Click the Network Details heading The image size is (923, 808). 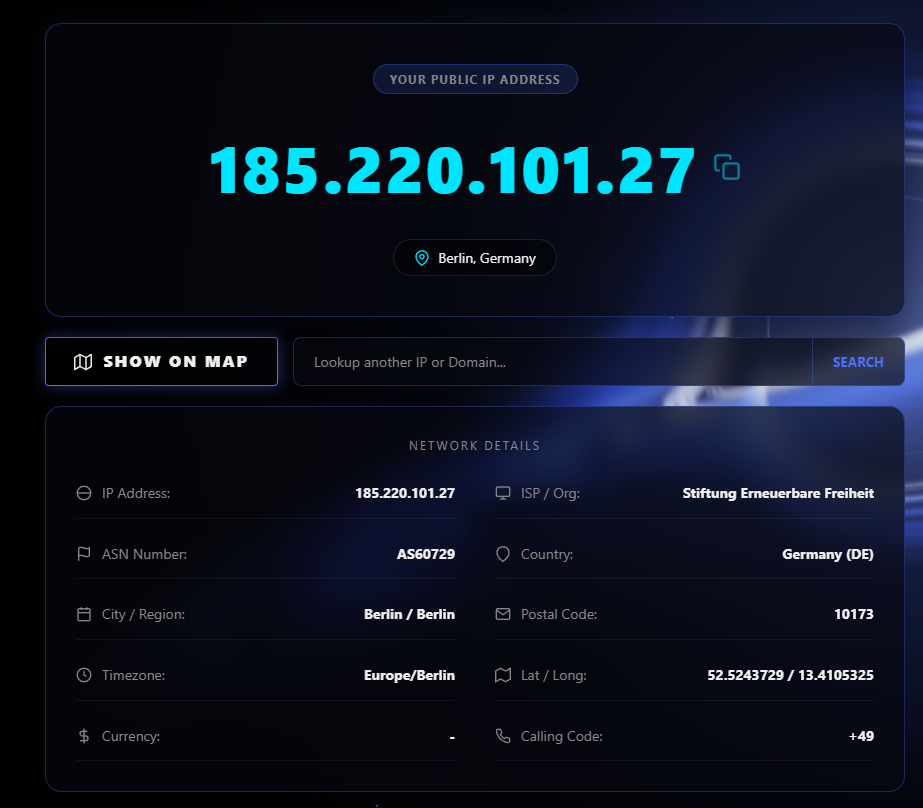coord(474,445)
